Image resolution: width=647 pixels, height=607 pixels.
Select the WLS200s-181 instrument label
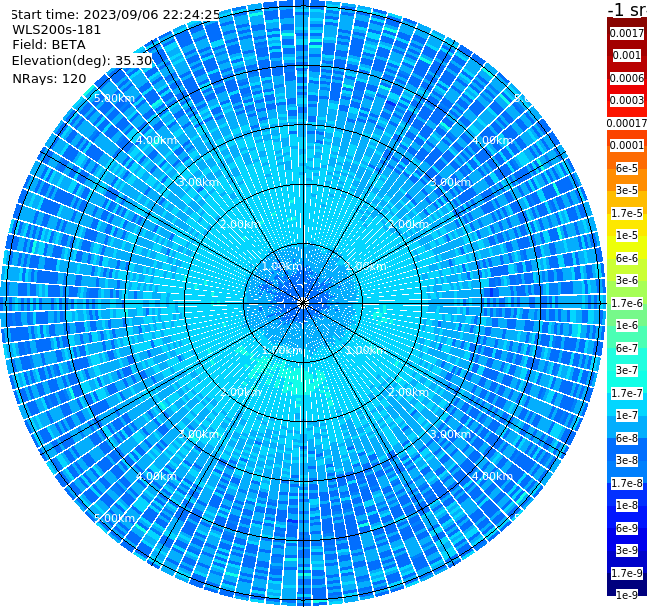tap(57, 30)
